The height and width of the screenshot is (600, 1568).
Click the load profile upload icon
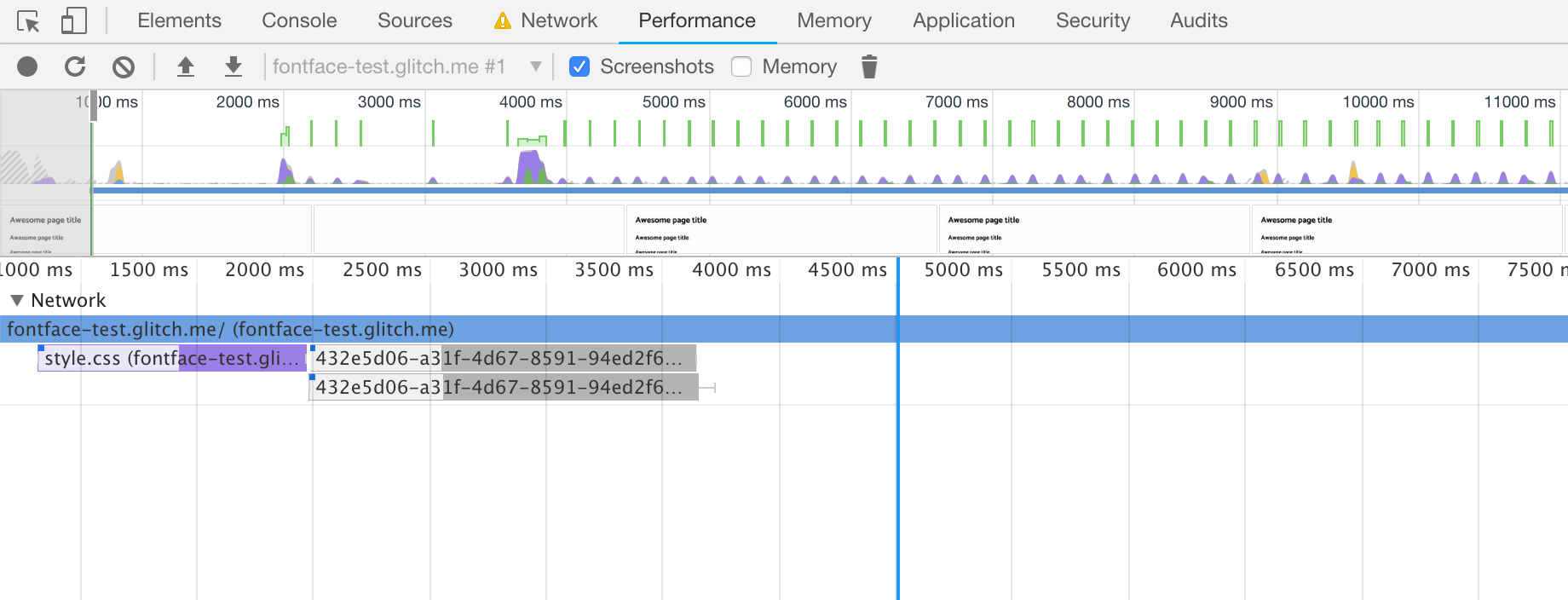(185, 66)
